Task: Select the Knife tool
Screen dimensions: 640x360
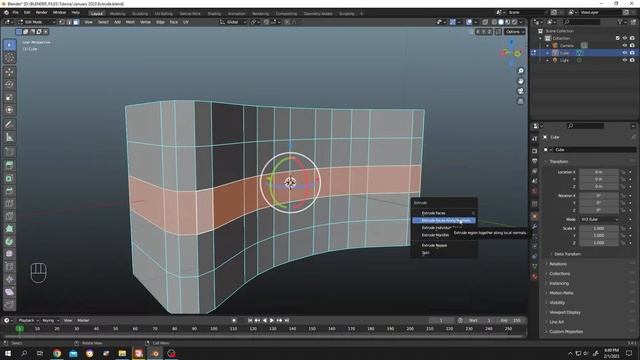Action: coord(9,216)
